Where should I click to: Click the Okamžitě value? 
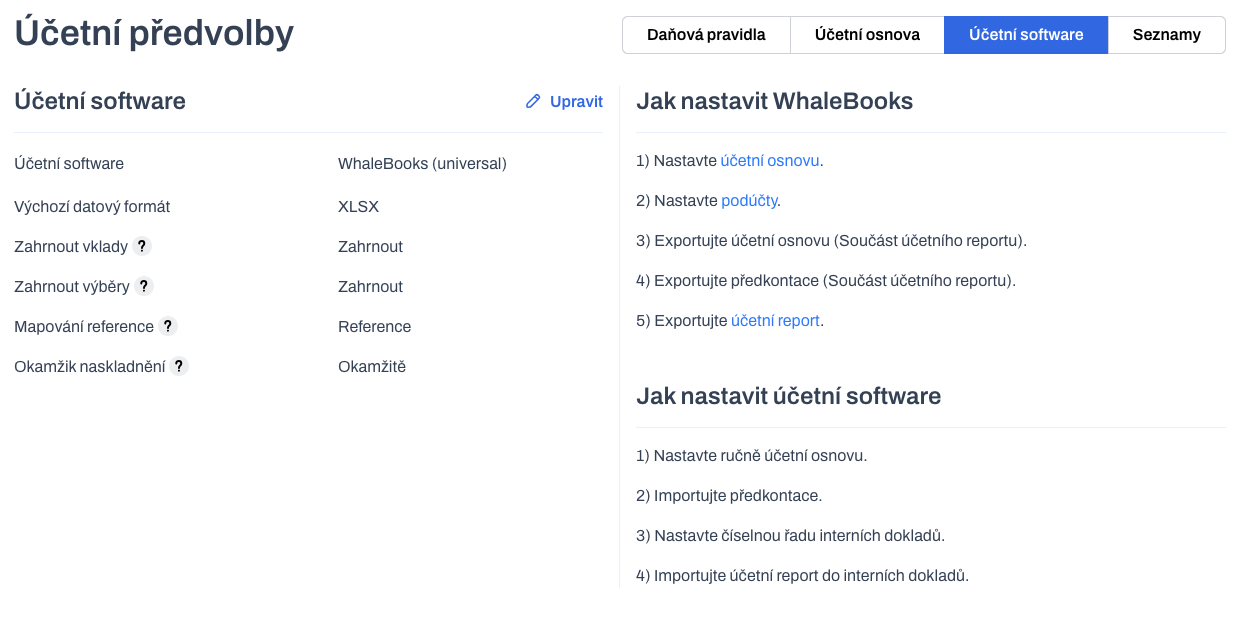pos(372,366)
